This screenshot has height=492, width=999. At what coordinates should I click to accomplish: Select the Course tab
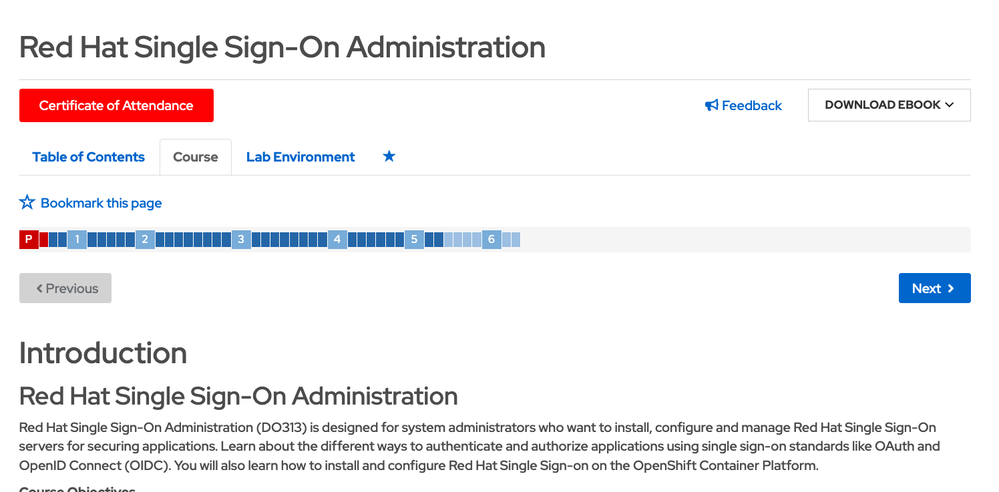195,157
